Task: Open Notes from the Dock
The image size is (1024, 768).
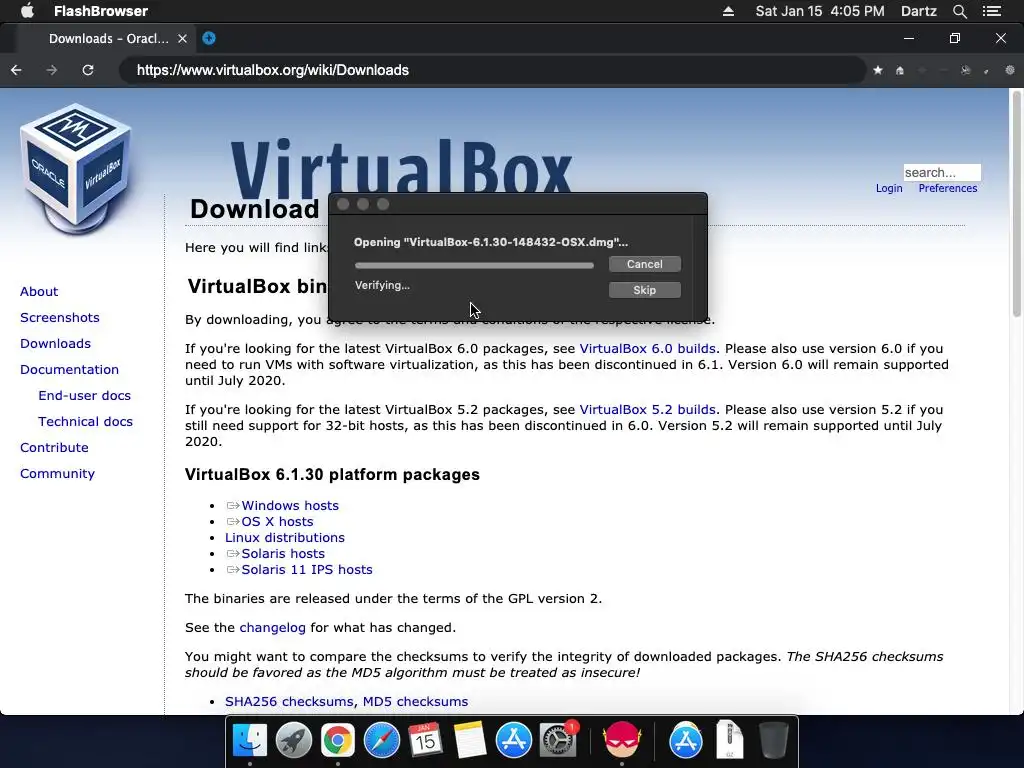Action: click(470, 741)
